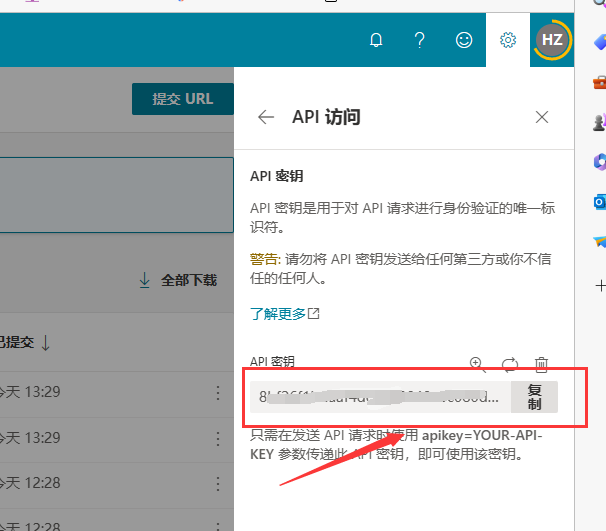606x531 pixels.
Task: Close the API 访问 panel
Action: (x=542, y=117)
